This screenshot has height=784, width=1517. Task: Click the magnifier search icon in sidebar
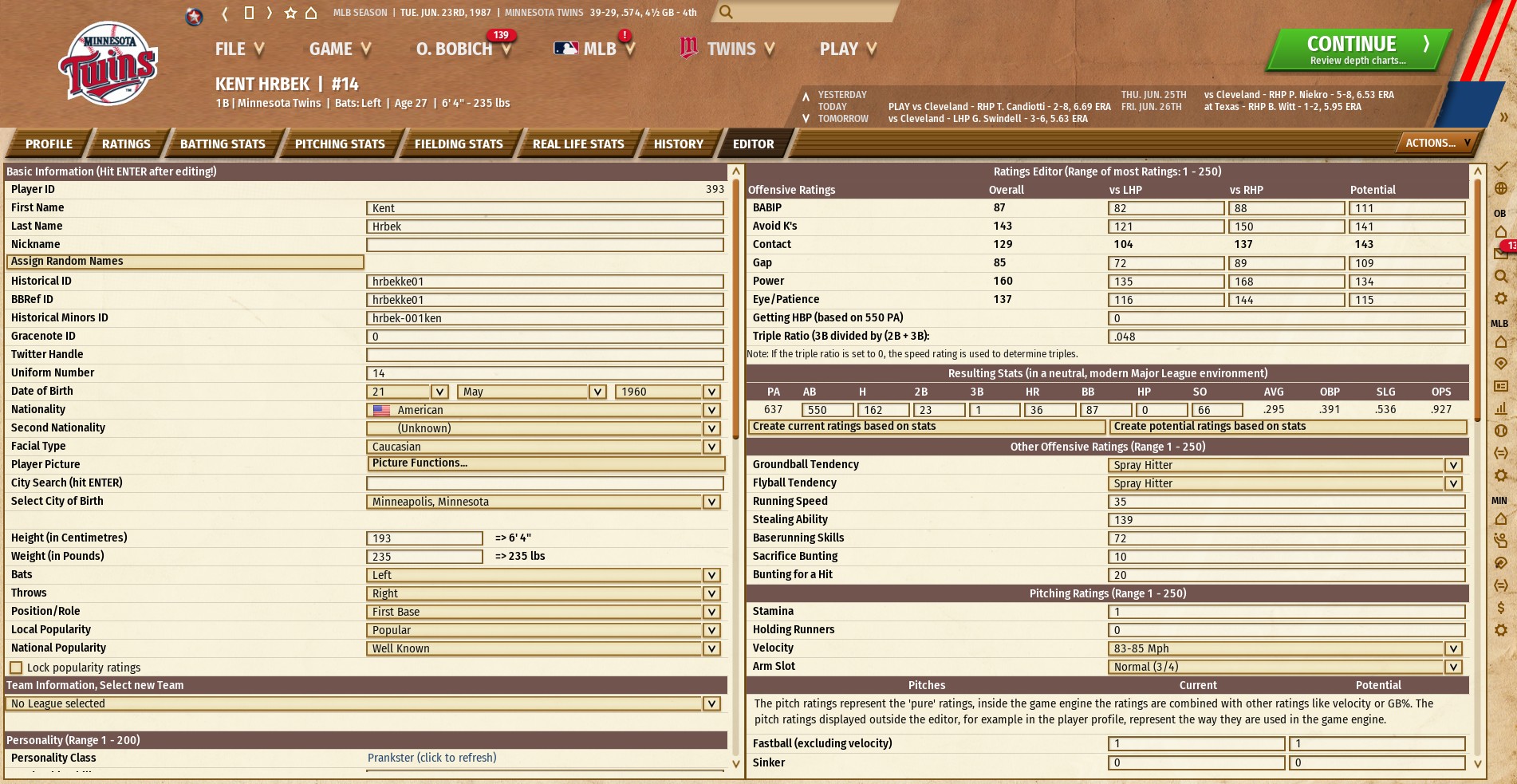pyautogui.click(x=1500, y=276)
